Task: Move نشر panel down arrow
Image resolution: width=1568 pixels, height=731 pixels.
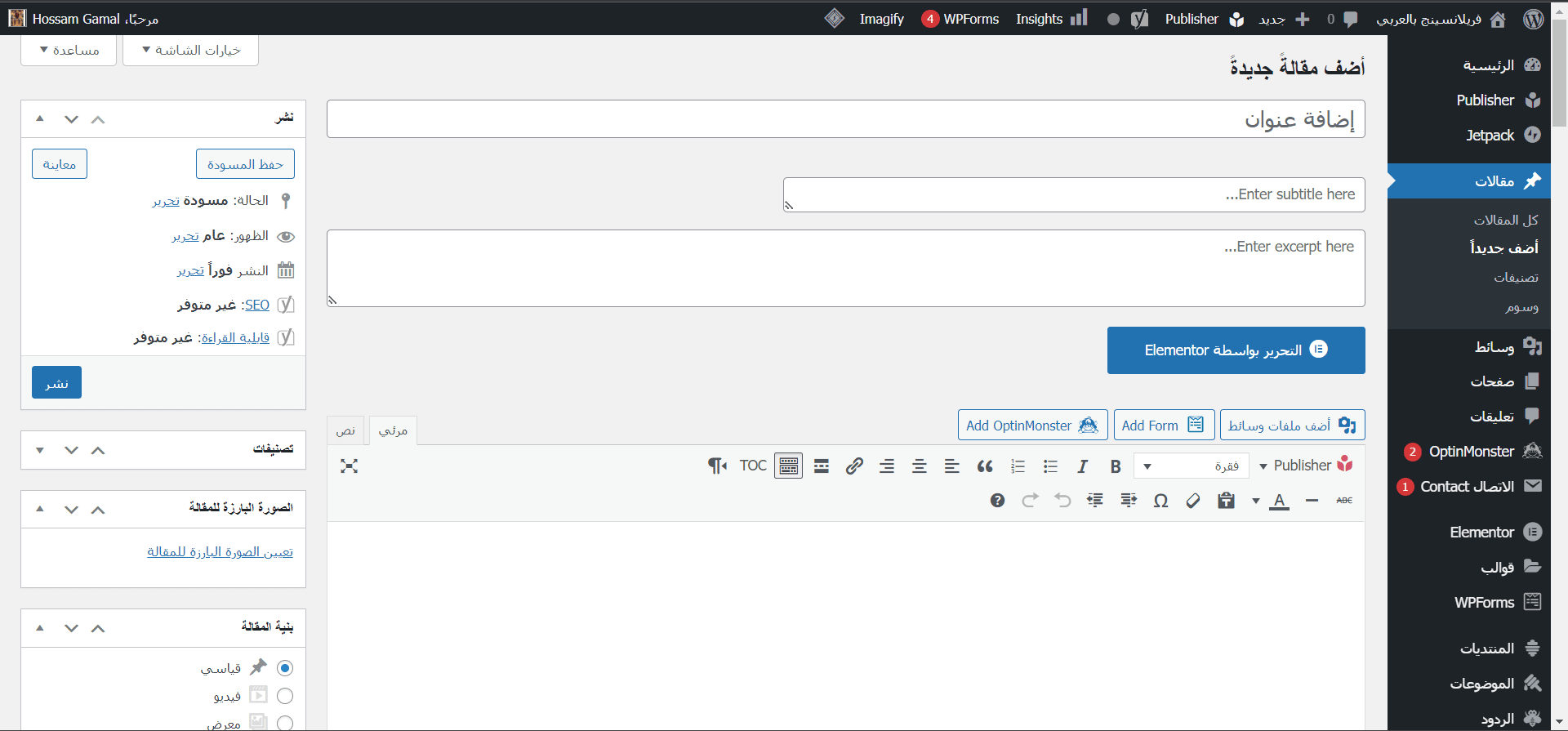Action: [x=71, y=119]
